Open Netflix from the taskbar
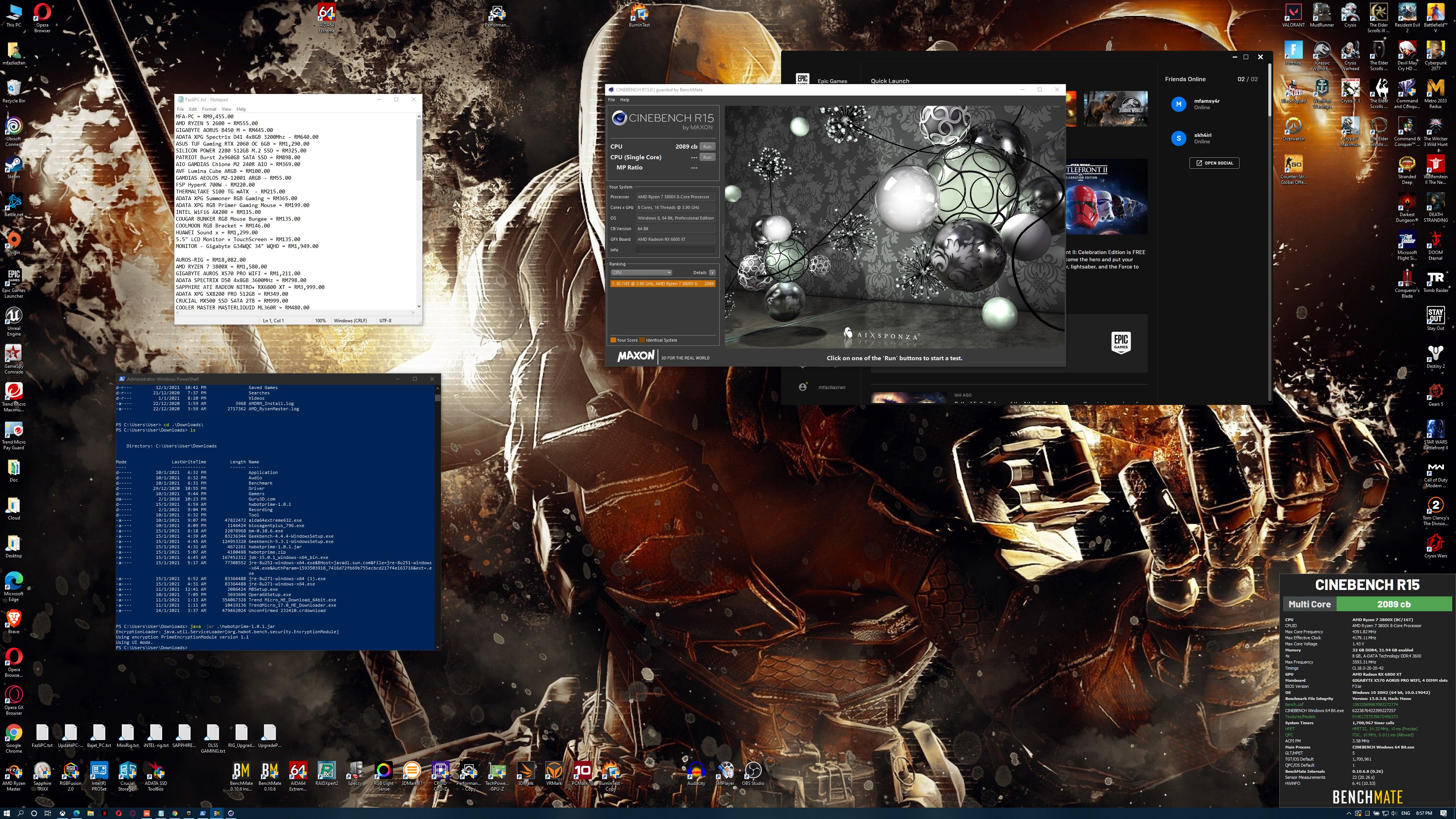The height and width of the screenshot is (819, 1456). pos(105,813)
